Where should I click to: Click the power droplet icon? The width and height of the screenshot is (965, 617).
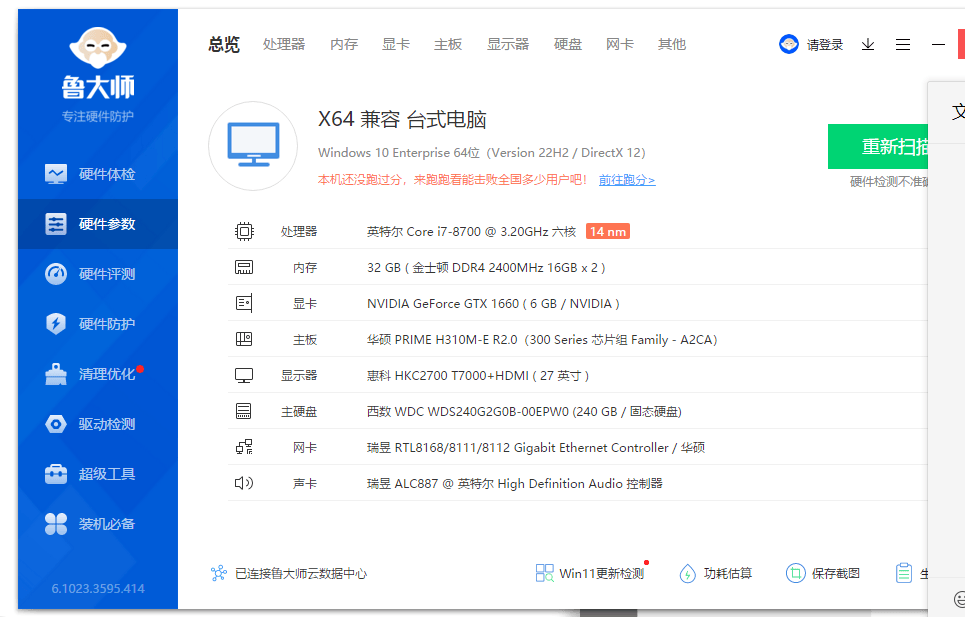687,573
